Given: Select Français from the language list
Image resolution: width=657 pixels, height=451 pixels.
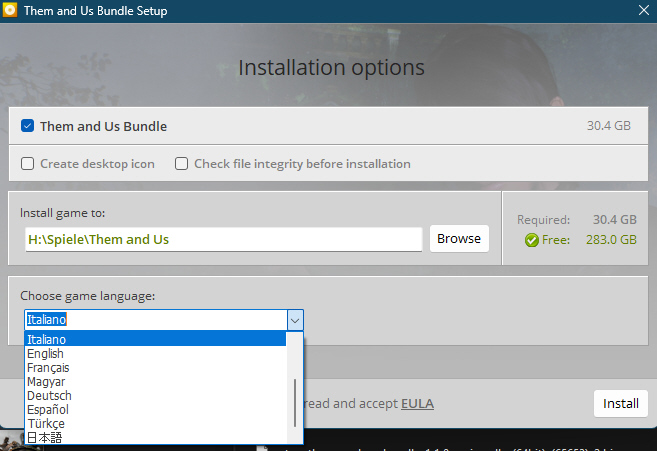Looking at the screenshot, I should tap(155, 368).
